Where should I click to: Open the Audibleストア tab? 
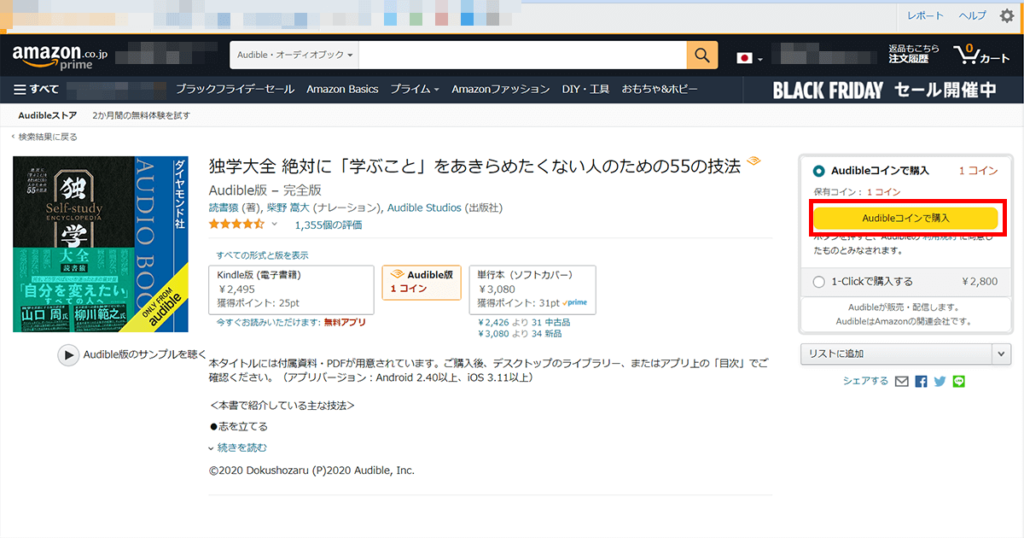point(47,116)
